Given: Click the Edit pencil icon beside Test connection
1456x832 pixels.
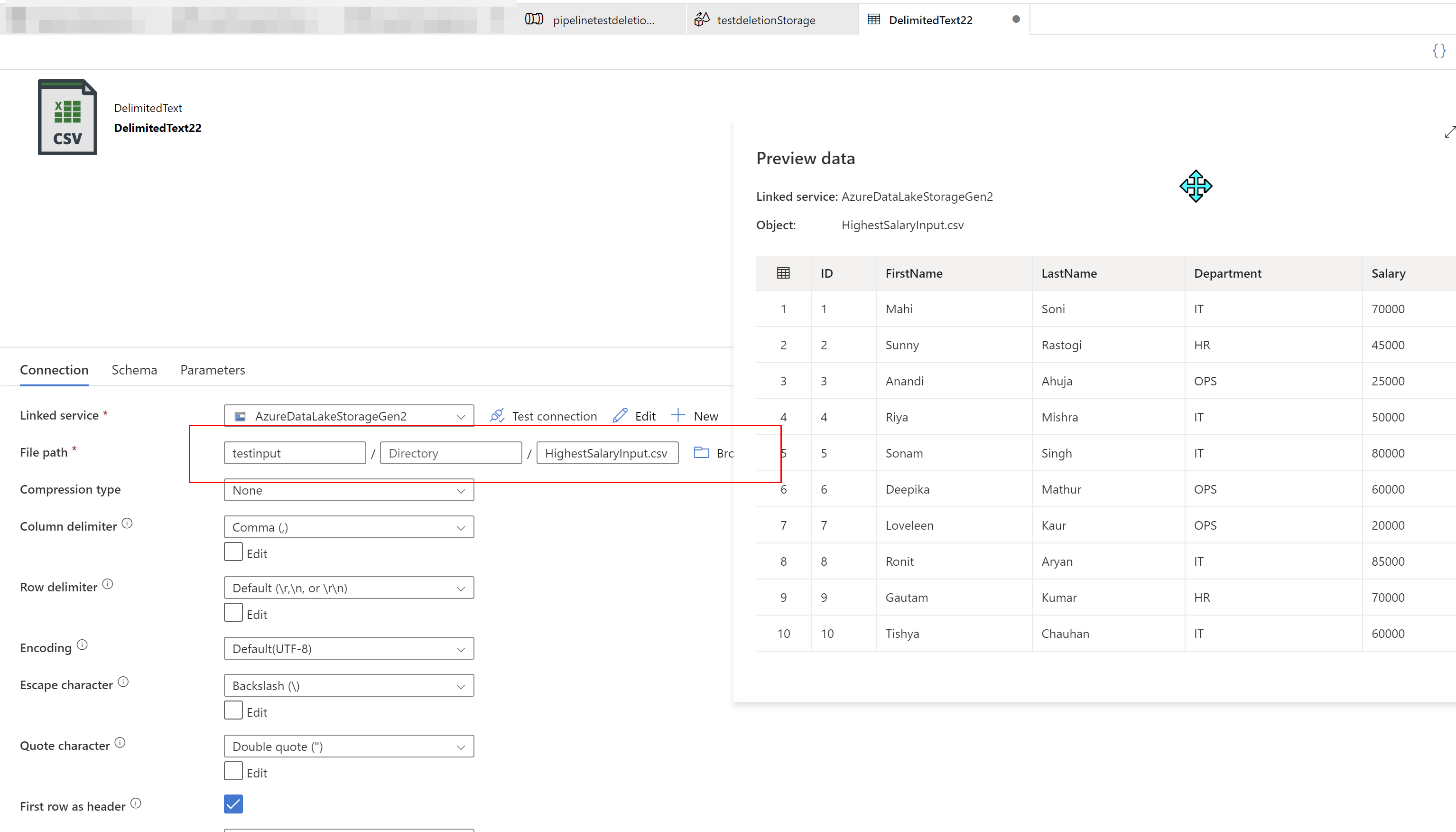Looking at the screenshot, I should click(619, 415).
